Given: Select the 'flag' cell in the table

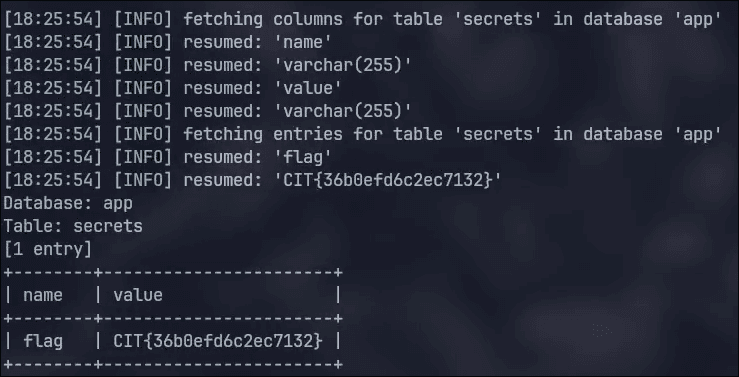Looking at the screenshot, I should tap(43, 341).
